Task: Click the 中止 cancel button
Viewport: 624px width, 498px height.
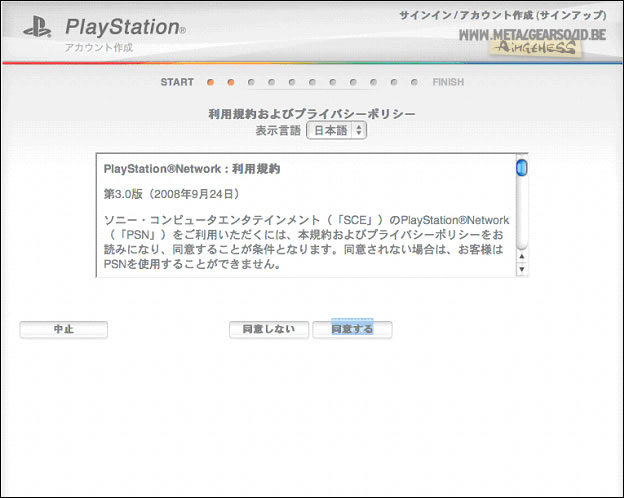Action: (64, 330)
